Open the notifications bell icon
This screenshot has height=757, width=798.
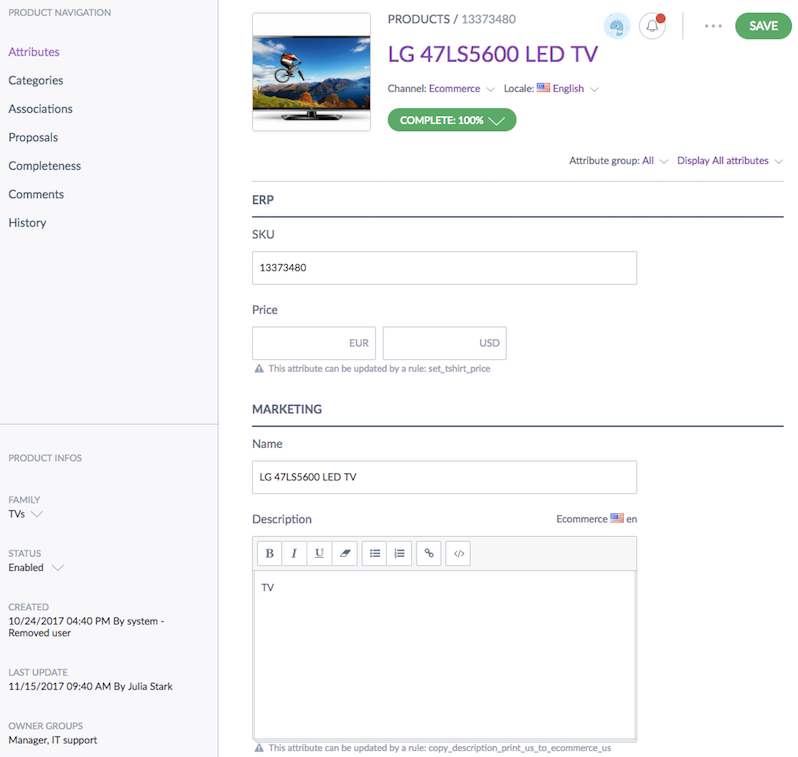click(652, 26)
